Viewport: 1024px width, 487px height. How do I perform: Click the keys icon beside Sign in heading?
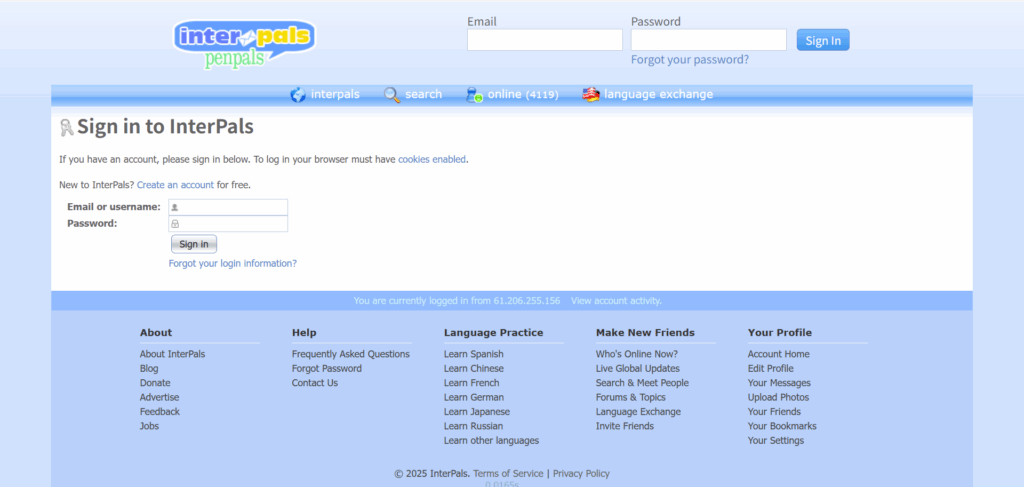[x=67, y=127]
